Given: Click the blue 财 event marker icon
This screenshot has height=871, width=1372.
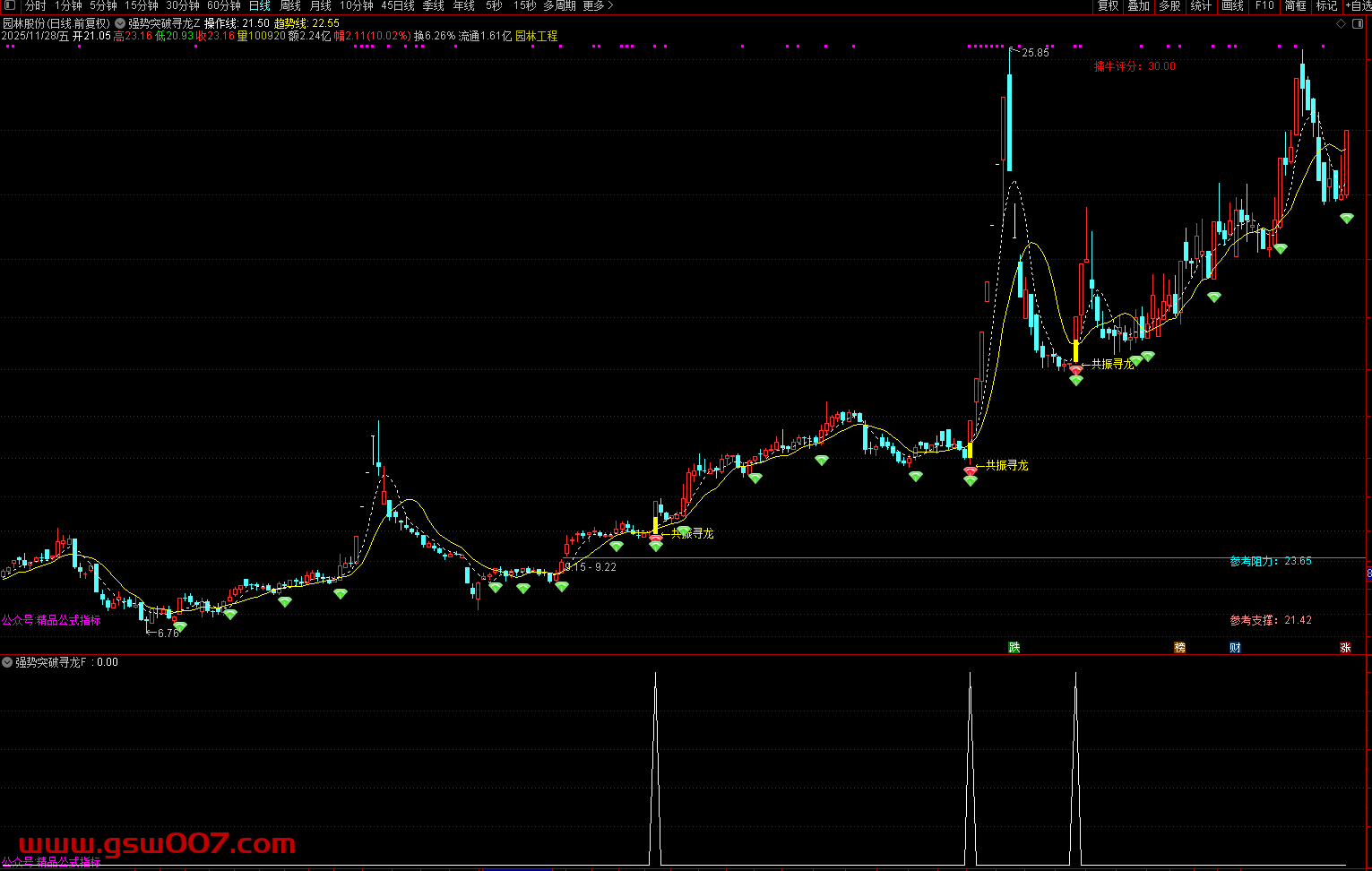Looking at the screenshot, I should 1235,647.
